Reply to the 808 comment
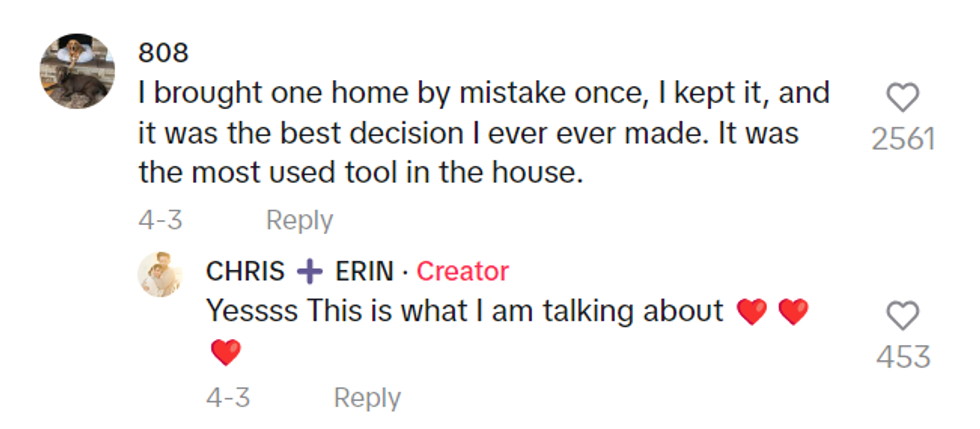Viewport: 980px width, 429px height. (299, 220)
